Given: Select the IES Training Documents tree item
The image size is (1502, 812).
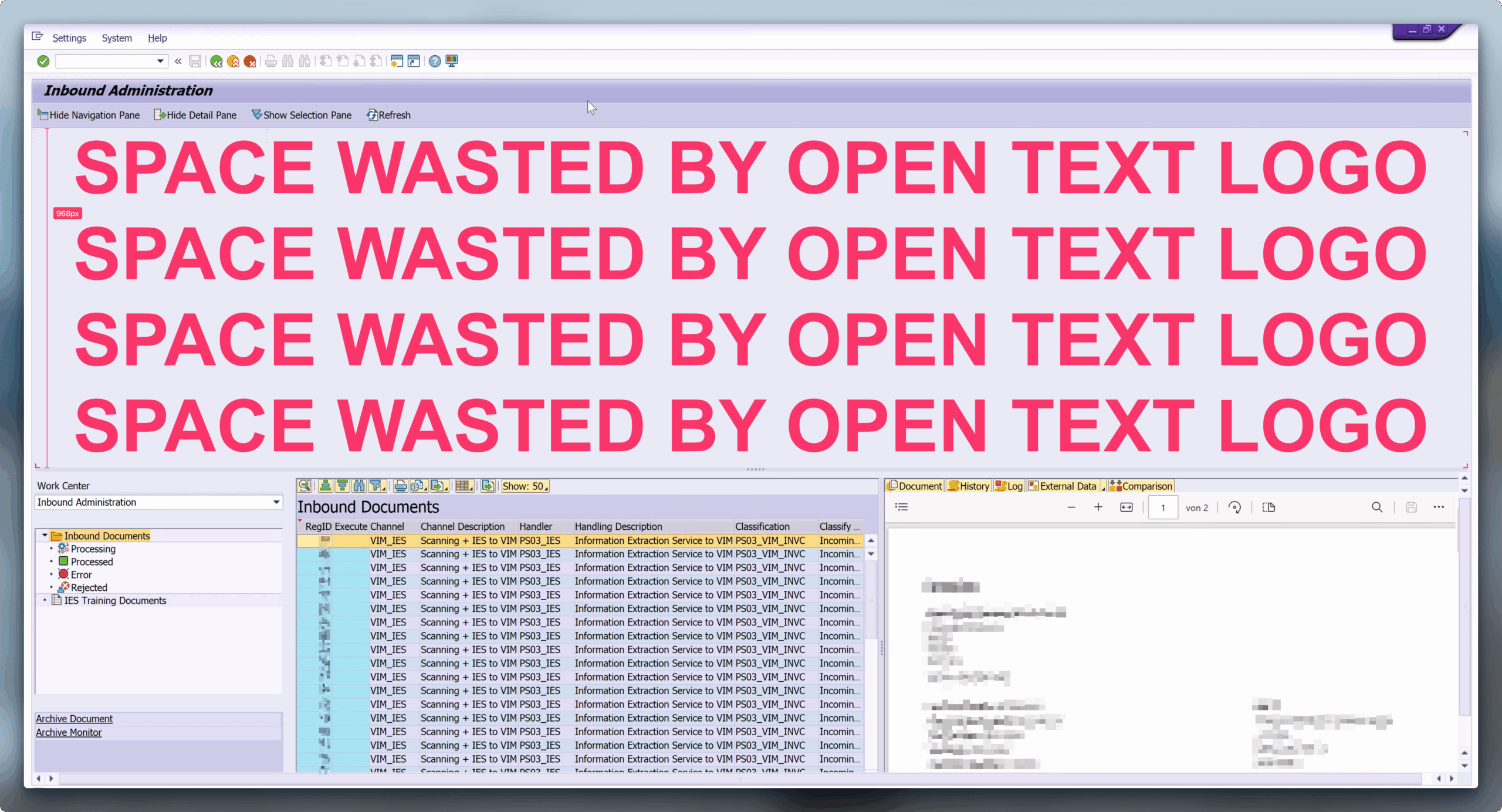Looking at the screenshot, I should tap(109, 600).
